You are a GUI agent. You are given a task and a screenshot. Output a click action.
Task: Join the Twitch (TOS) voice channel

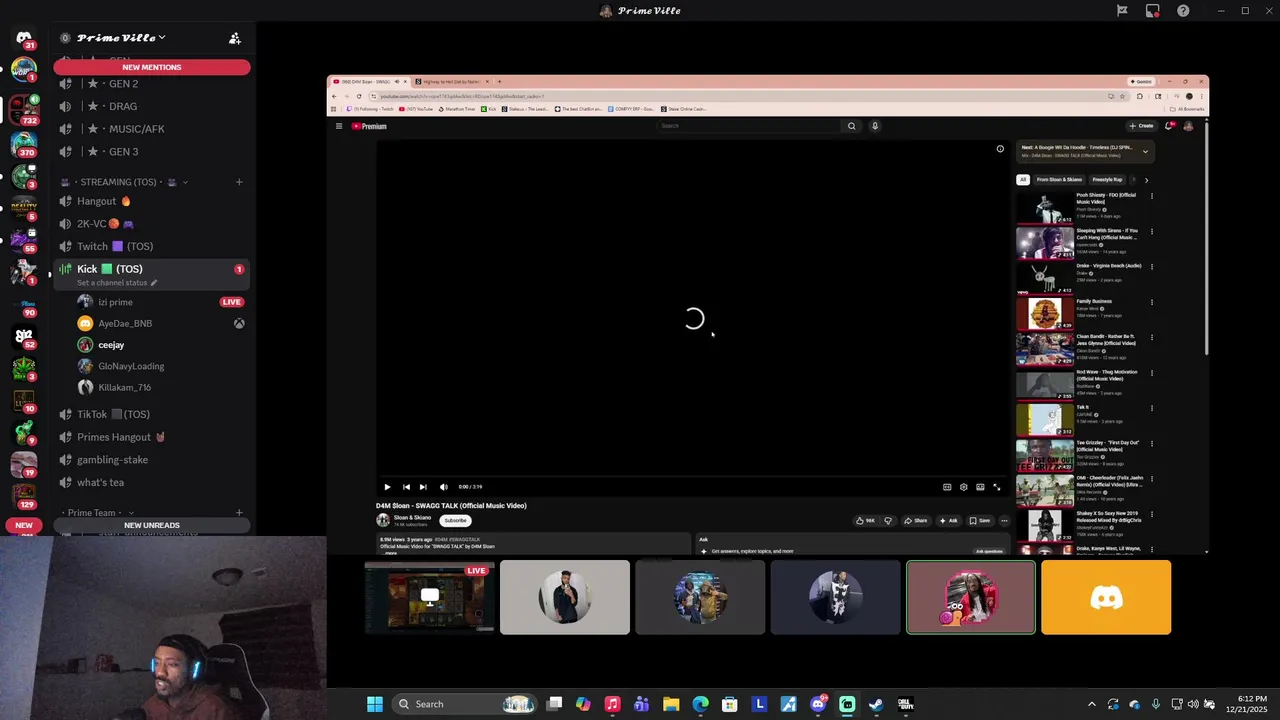pyautogui.click(x=152, y=246)
